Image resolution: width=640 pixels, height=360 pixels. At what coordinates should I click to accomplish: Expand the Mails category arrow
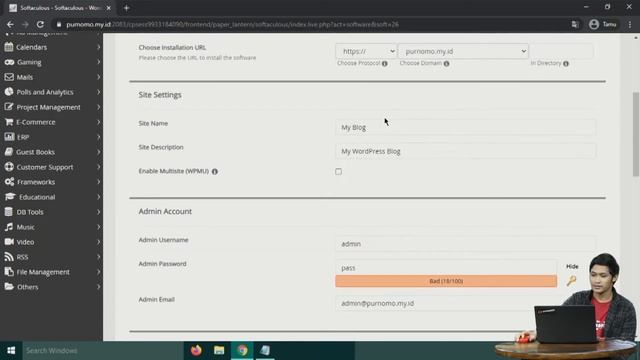(98, 77)
